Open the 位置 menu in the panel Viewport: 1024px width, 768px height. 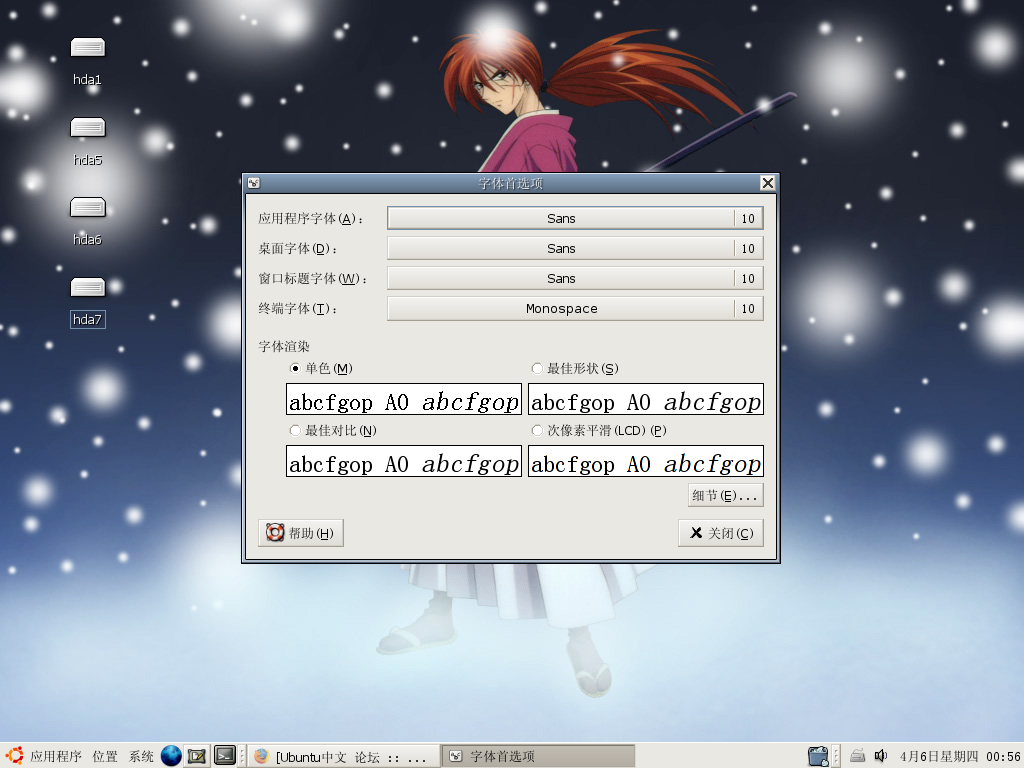(x=104, y=756)
